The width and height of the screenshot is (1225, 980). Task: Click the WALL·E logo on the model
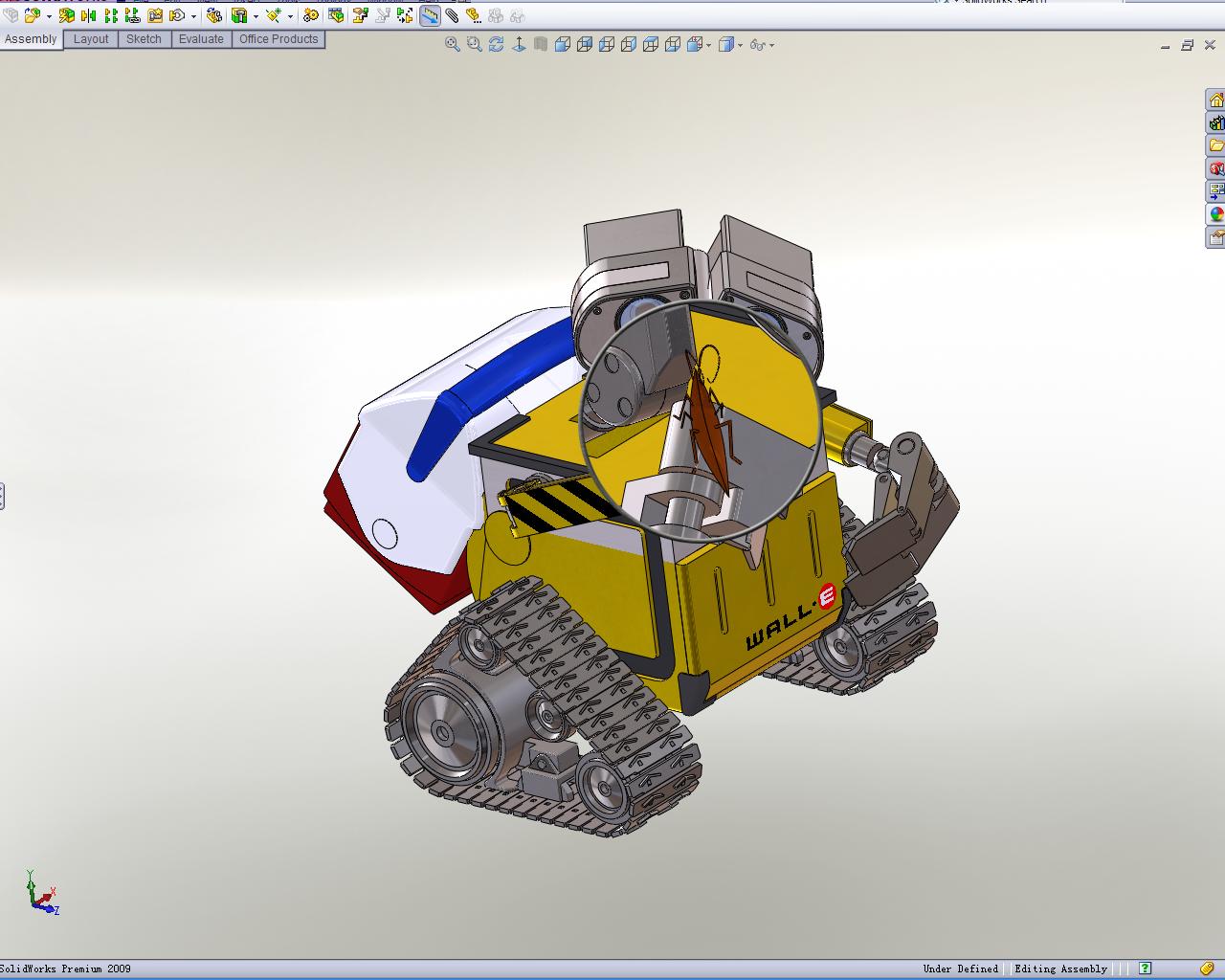click(x=791, y=617)
